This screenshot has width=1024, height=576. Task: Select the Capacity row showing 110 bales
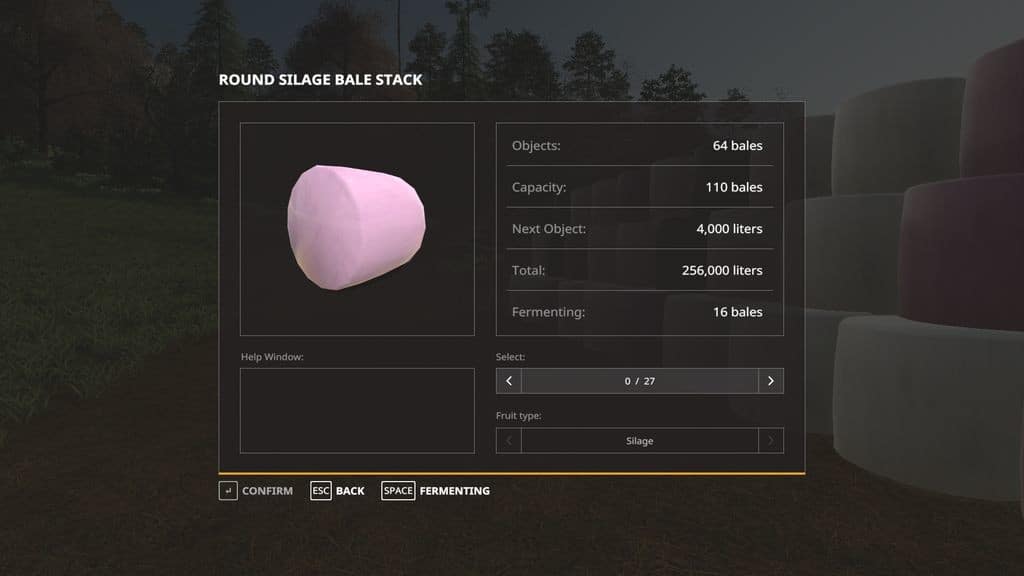638,187
